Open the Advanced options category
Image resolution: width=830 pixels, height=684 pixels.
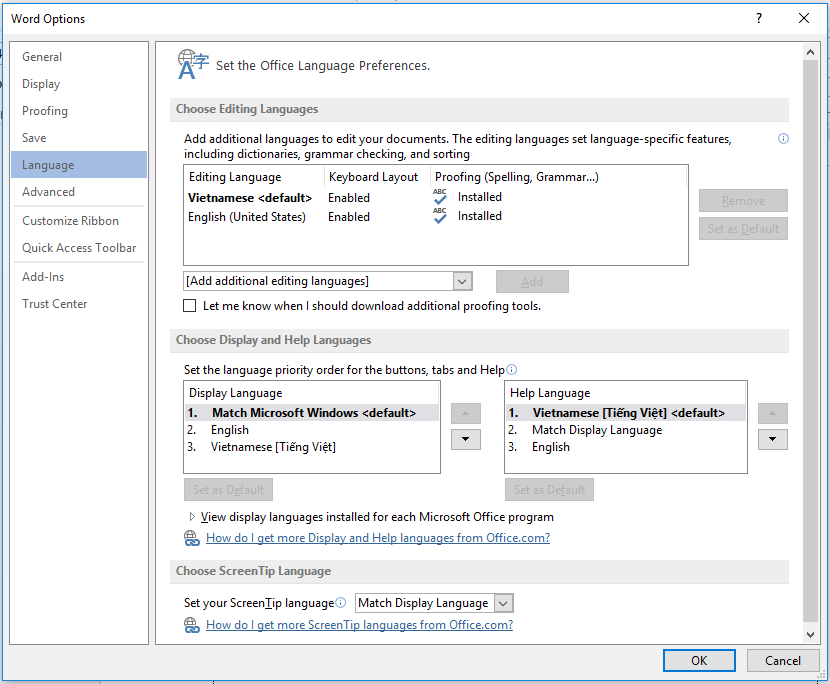48,192
